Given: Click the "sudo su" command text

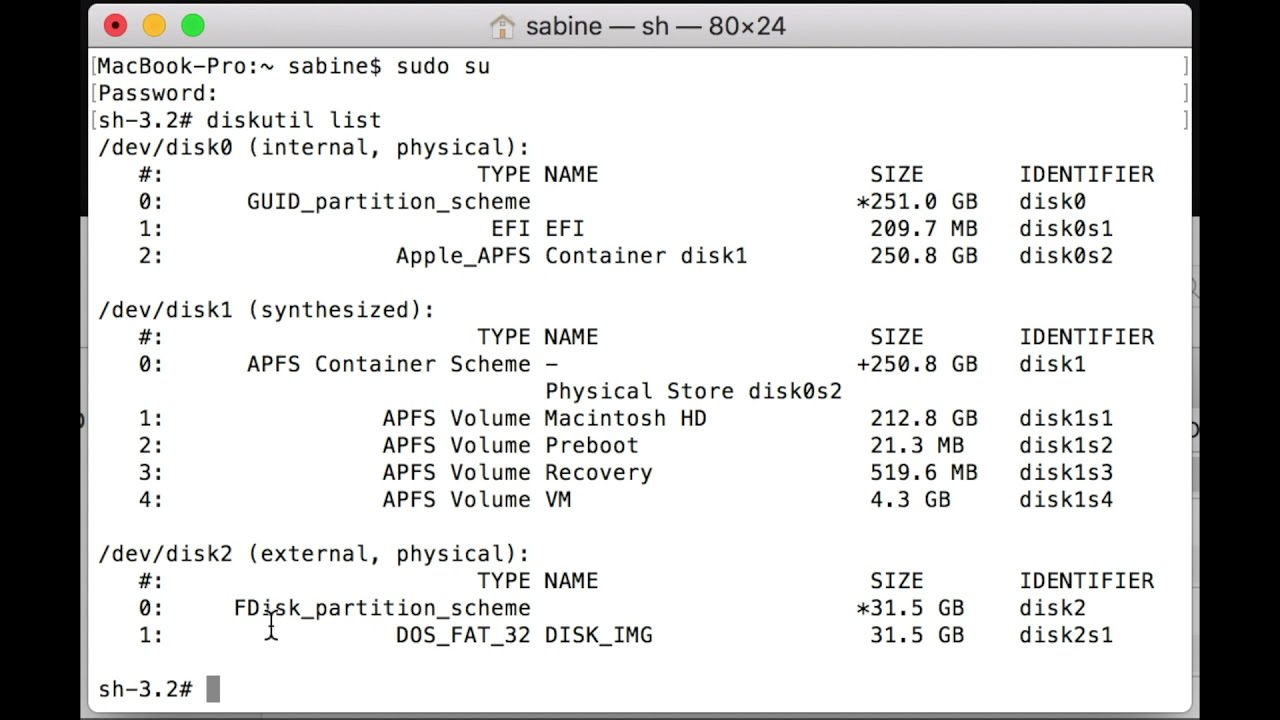Looking at the screenshot, I should pos(442,66).
